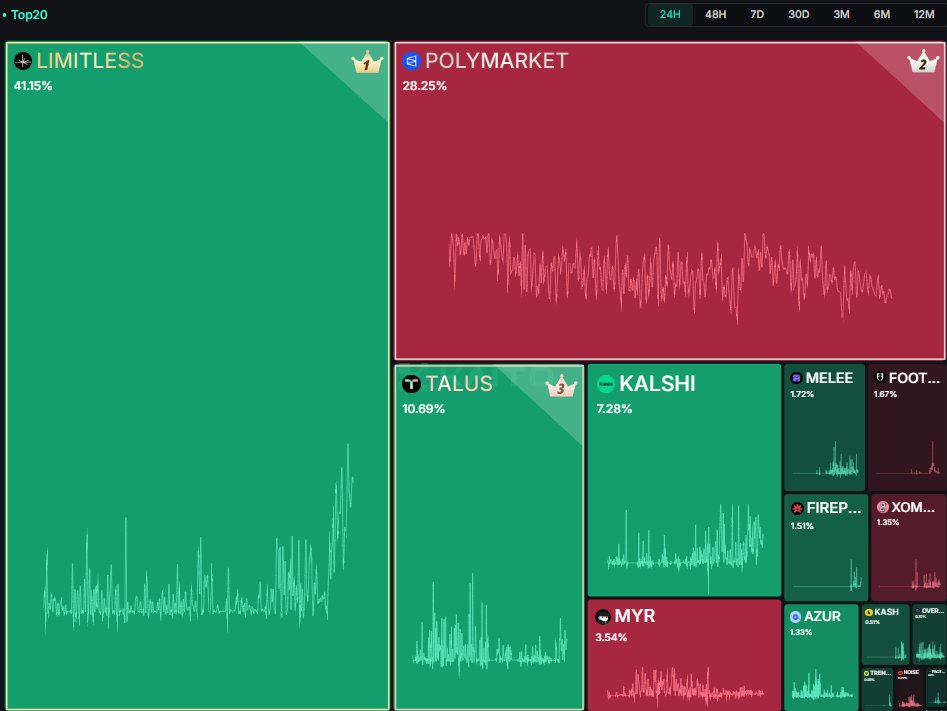Click the bronze rank 3 crown badge
Viewport: 947px width, 711px height.
pyautogui.click(x=561, y=386)
